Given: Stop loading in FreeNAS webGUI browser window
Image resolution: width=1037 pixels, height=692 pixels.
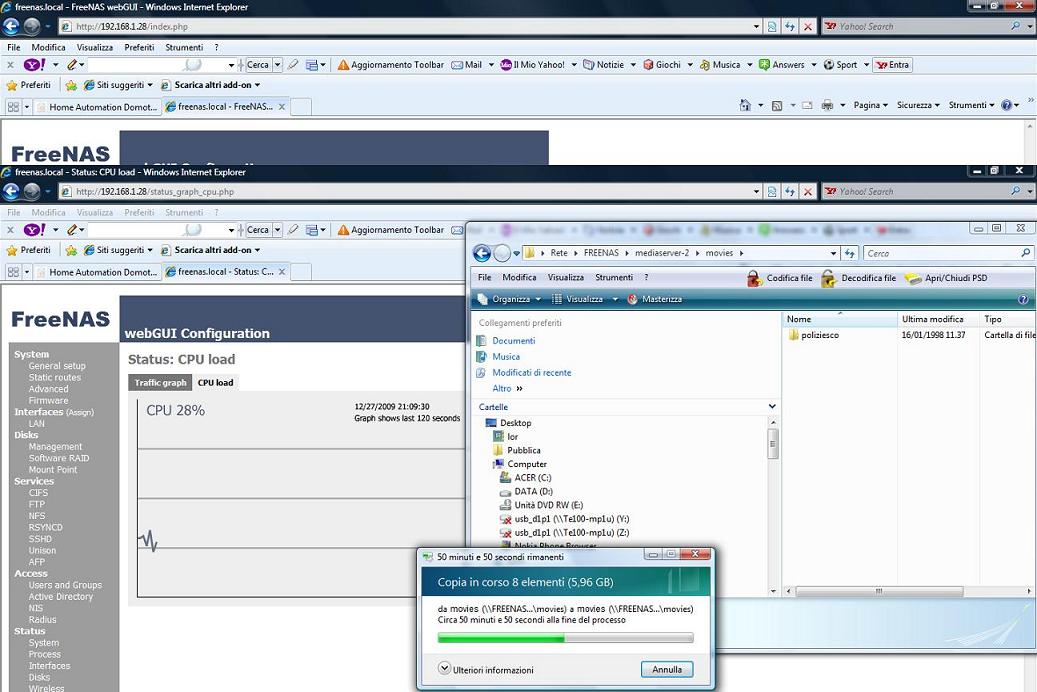Looking at the screenshot, I should click(x=808, y=26).
